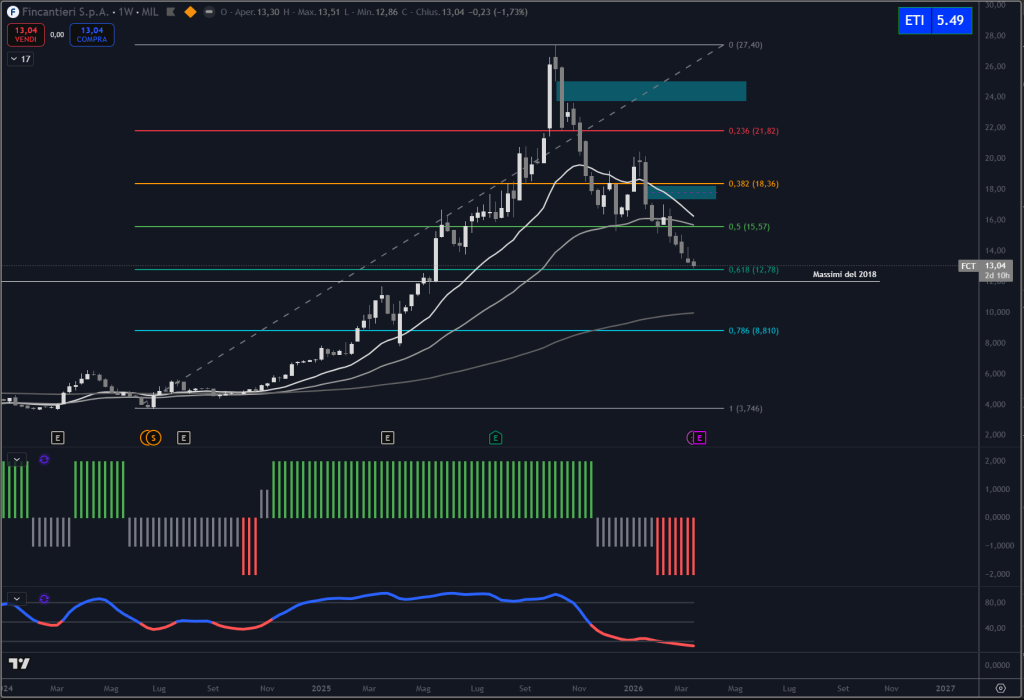Click the orange S split icon on timeline
Viewport: 1024px width, 700px height.
150,437
